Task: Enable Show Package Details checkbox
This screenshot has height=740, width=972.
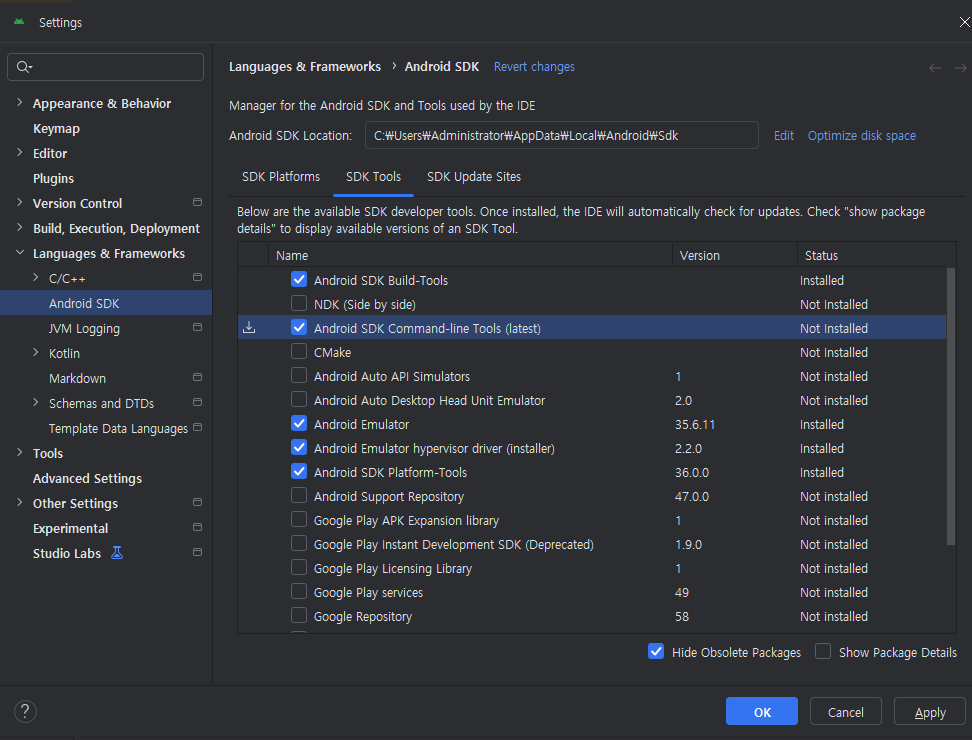Action: (823, 651)
